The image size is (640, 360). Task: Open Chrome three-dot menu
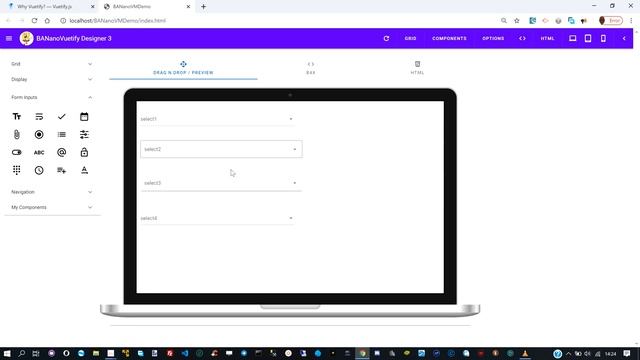[x=631, y=20]
